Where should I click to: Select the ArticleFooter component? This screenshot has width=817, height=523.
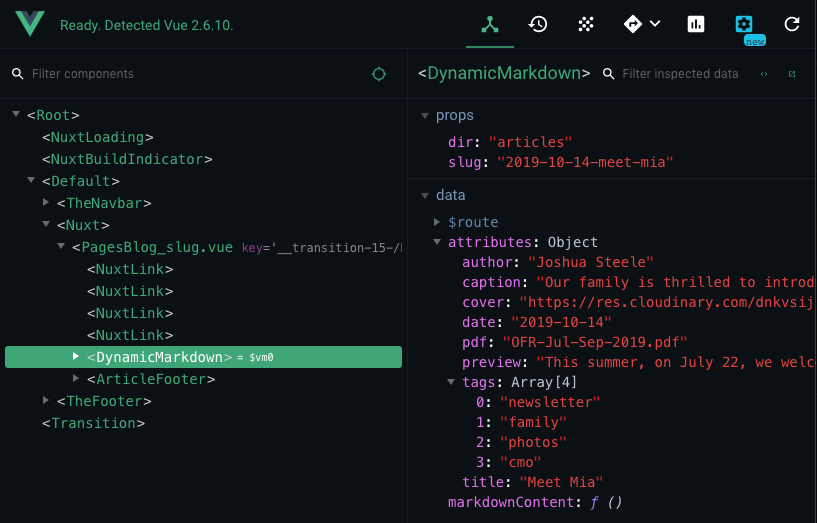pyautogui.click(x=151, y=379)
